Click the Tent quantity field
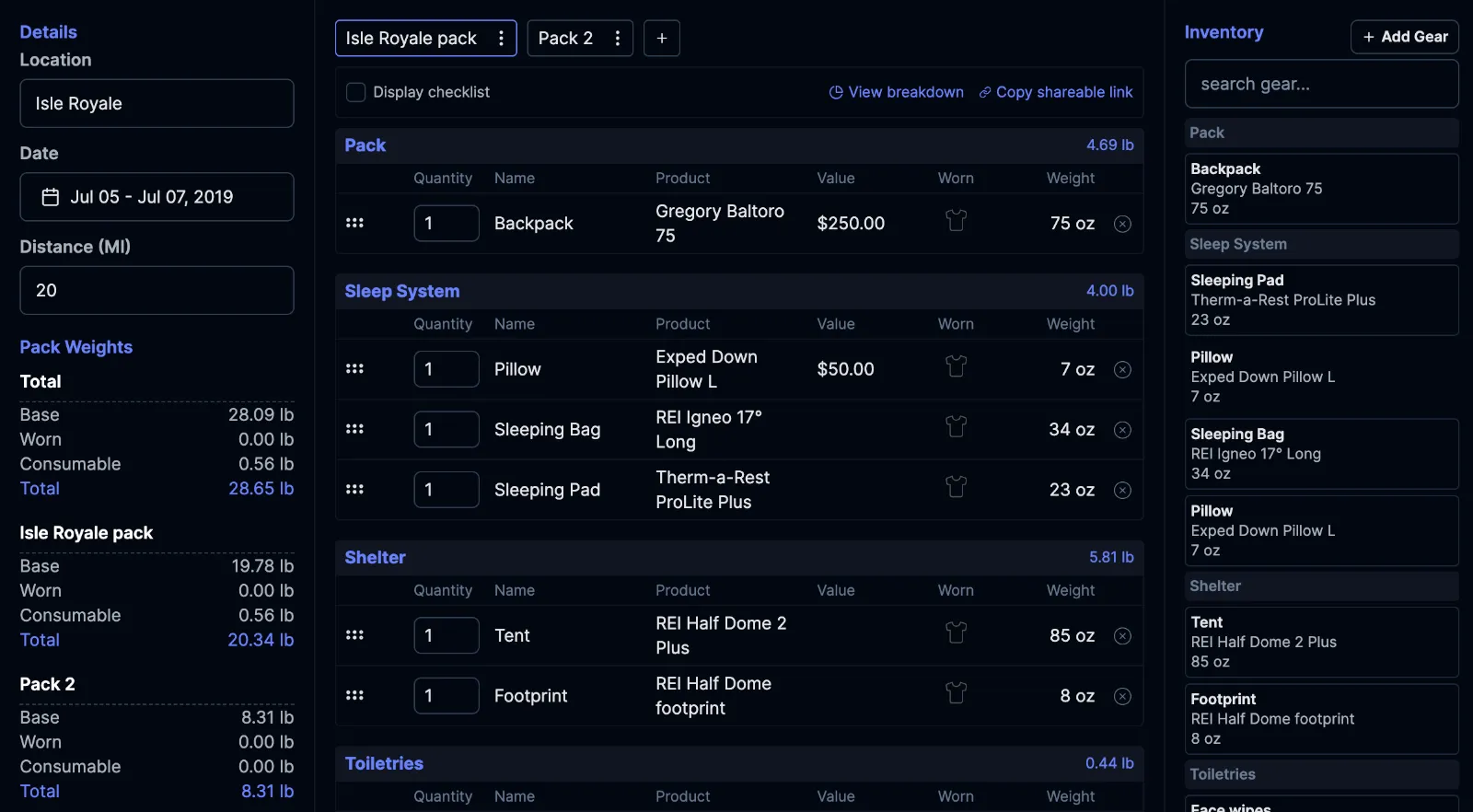The image size is (1473, 812). coord(447,635)
